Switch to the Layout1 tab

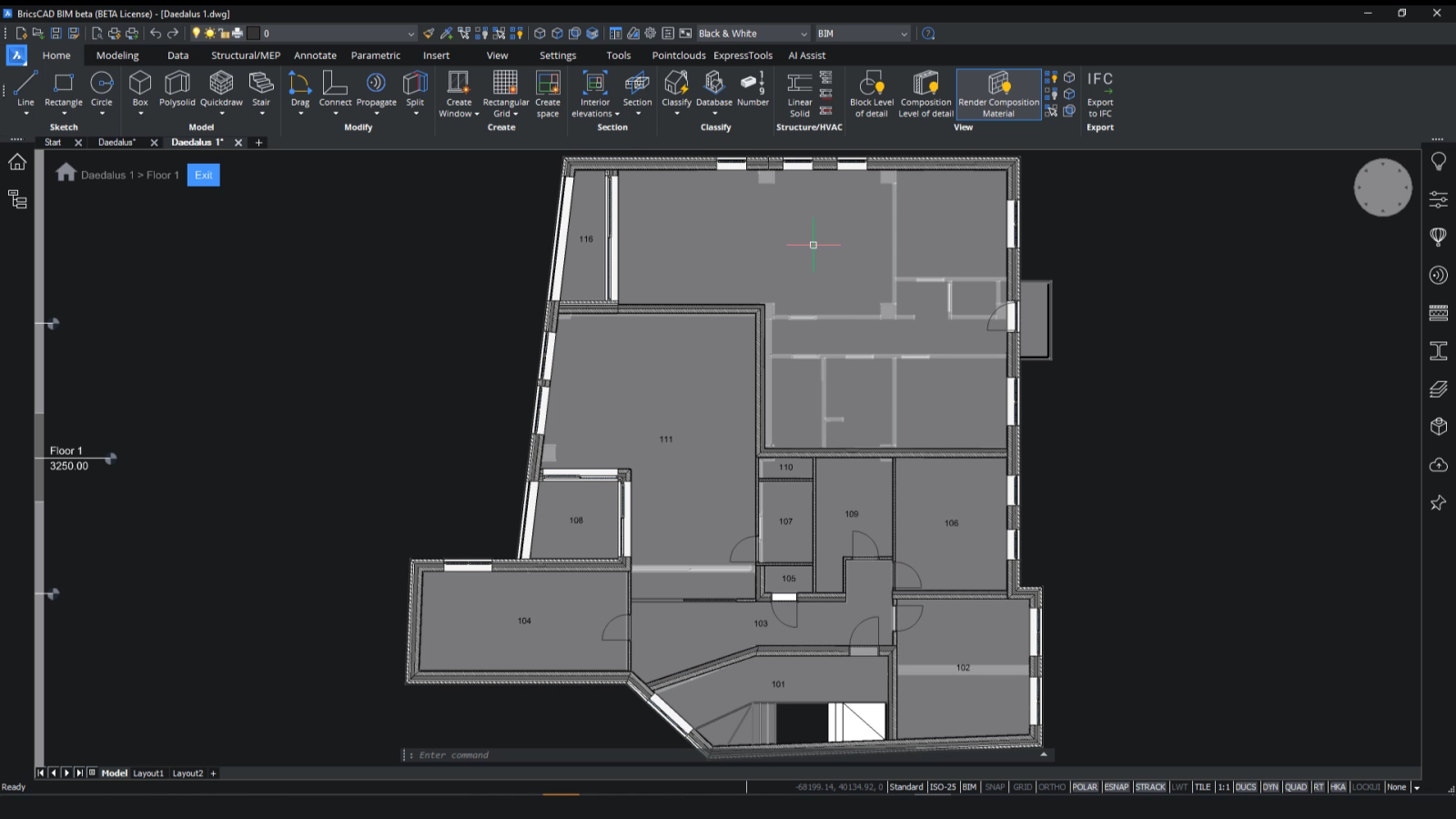pyautogui.click(x=147, y=773)
